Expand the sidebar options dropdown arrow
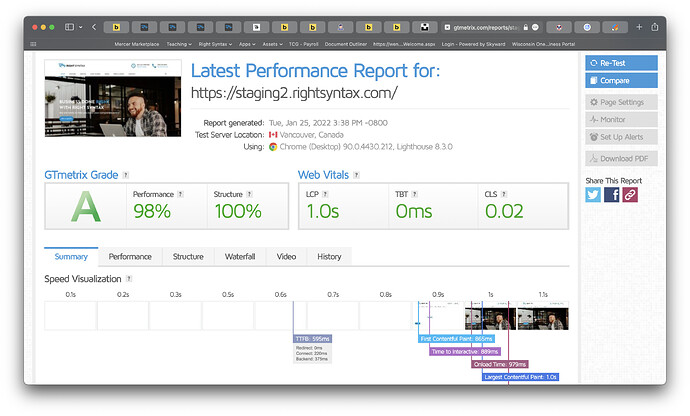The image size is (690, 416). [x=81, y=27]
